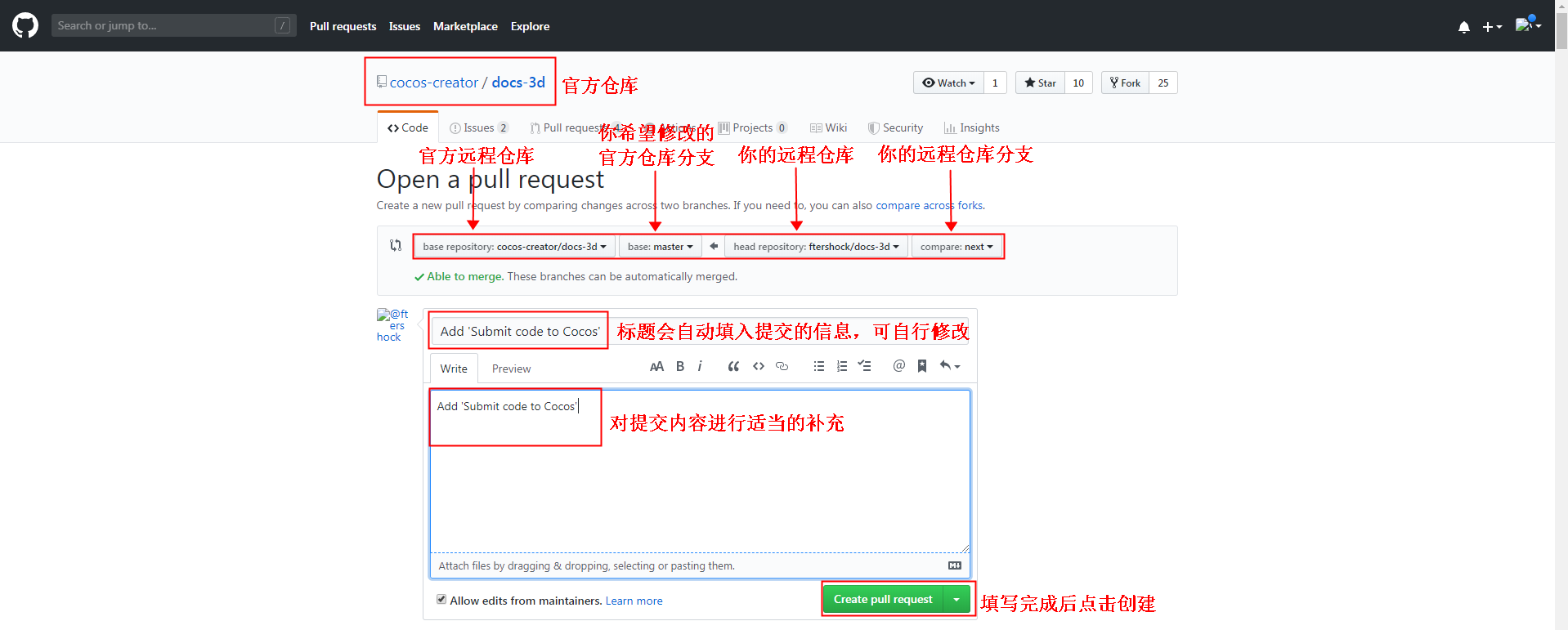Open Pull requests in top navigation
Viewport: 1568px width, 630px height.
coord(343,26)
